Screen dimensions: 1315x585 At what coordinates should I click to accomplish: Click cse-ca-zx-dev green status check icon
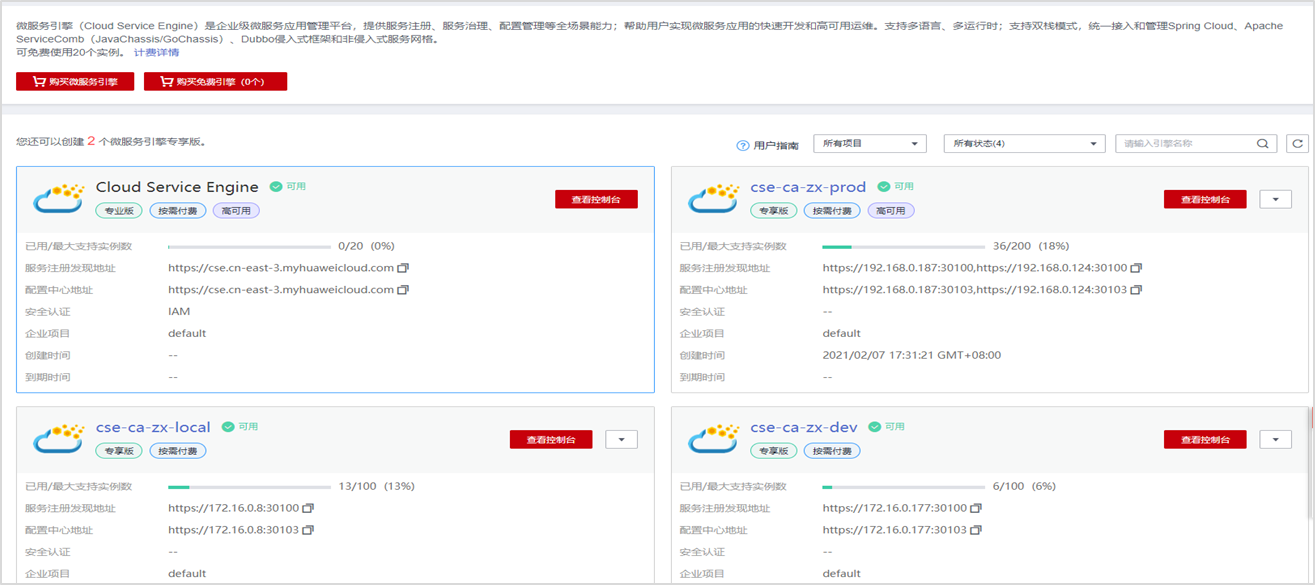875,427
